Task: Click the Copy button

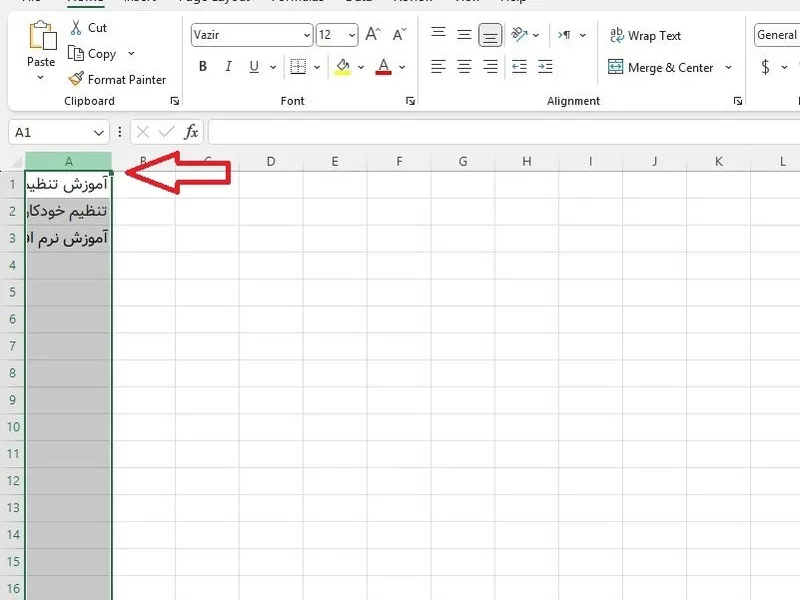Action: click(x=92, y=54)
